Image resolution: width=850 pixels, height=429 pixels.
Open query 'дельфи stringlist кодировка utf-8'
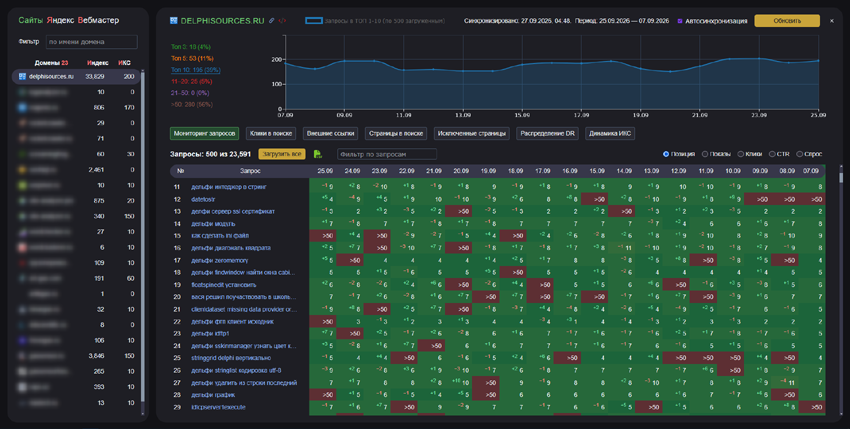click(236, 370)
